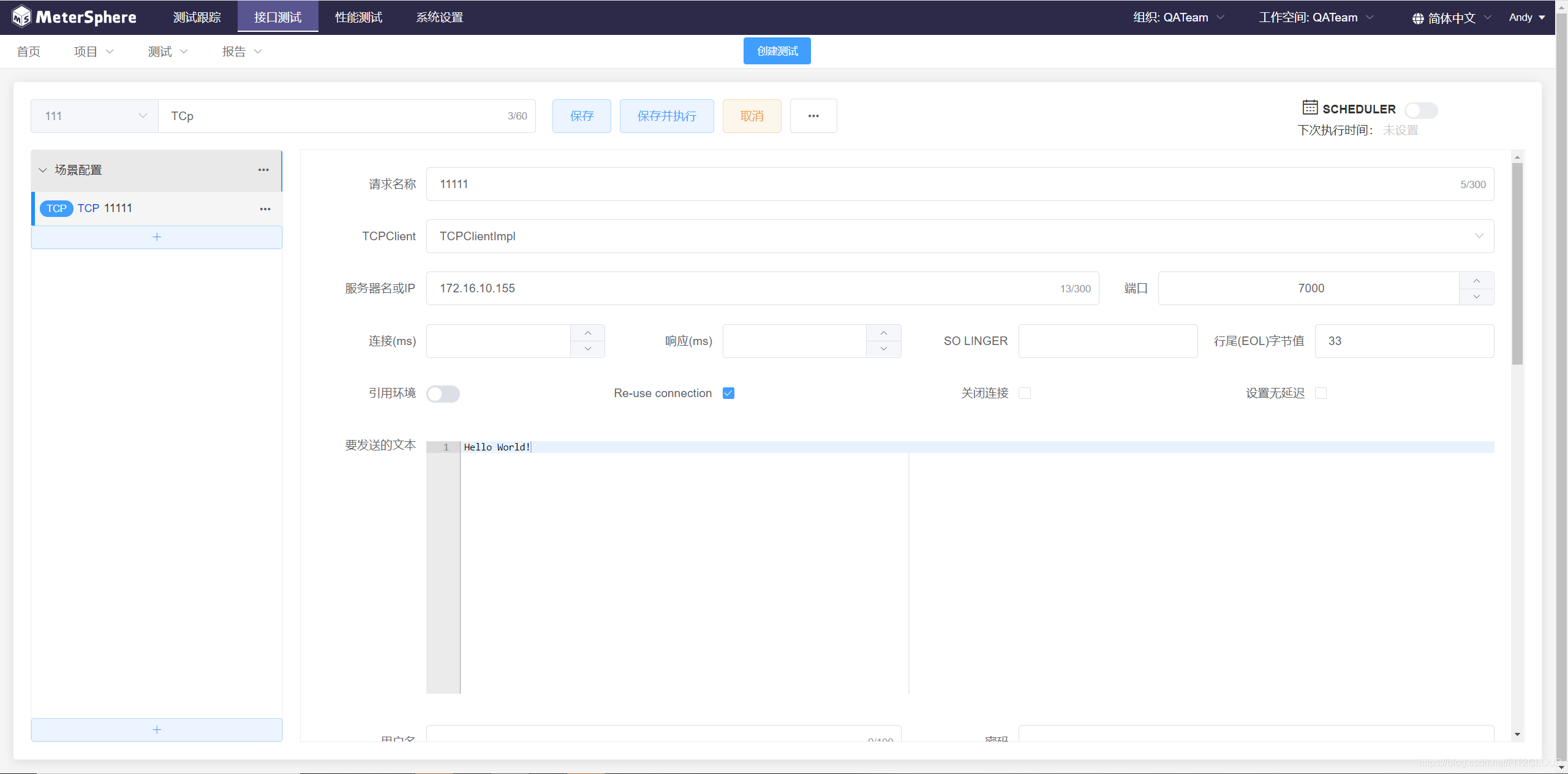Open the 场景配置 ellipsis menu
This screenshot has width=1568, height=774.
(263, 170)
